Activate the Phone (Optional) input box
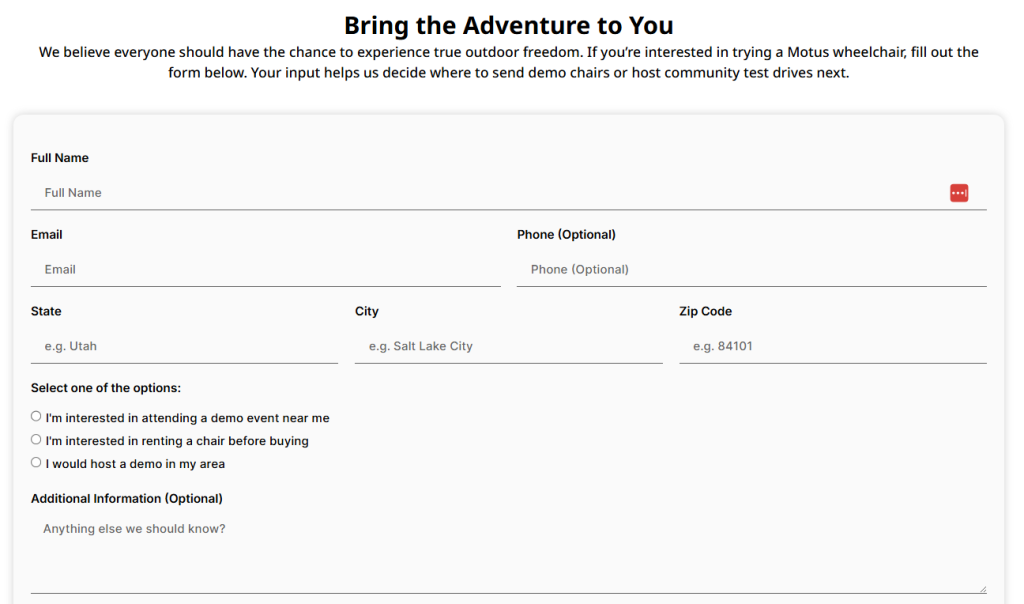1024x604 pixels. click(x=751, y=270)
